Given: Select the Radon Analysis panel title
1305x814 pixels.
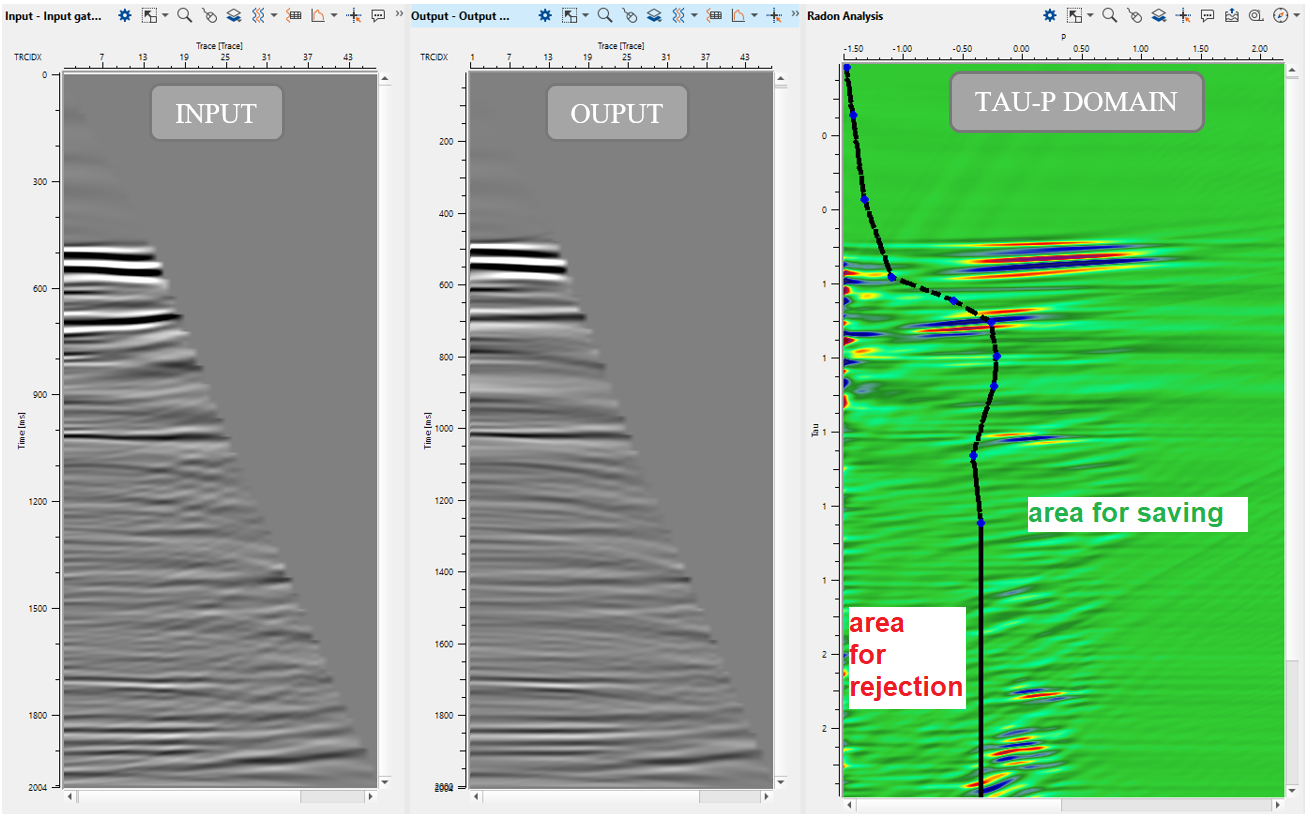Looking at the screenshot, I should 846,16.
